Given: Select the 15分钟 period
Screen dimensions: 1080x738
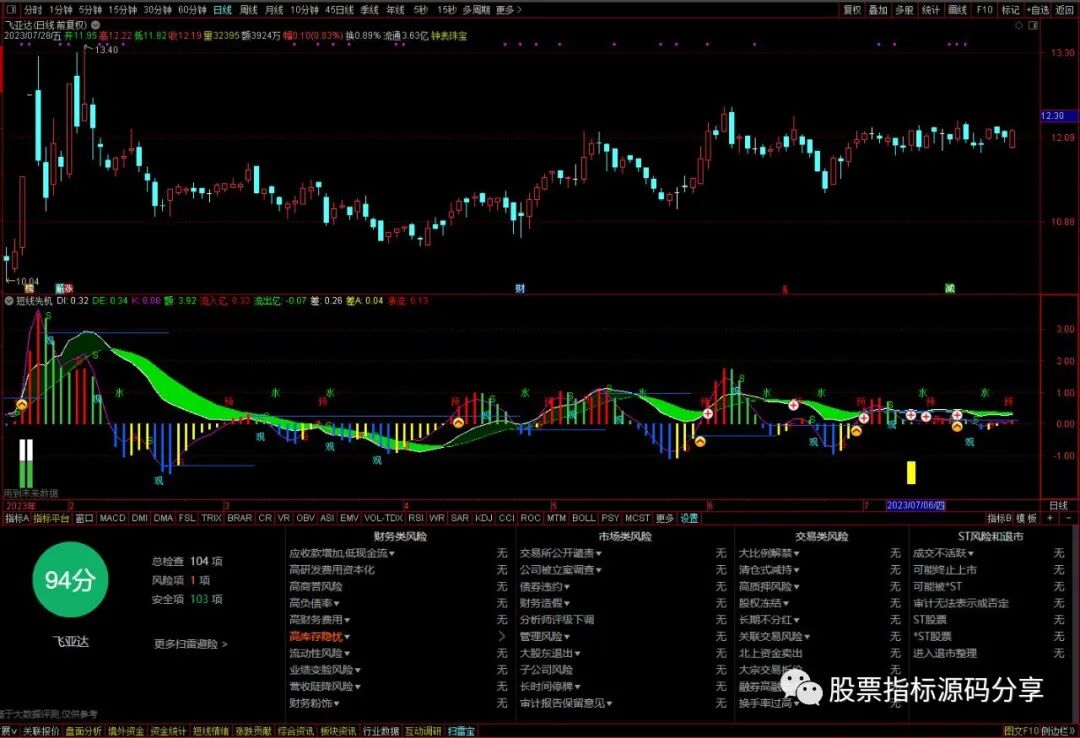Looking at the screenshot, I should click(x=122, y=10).
